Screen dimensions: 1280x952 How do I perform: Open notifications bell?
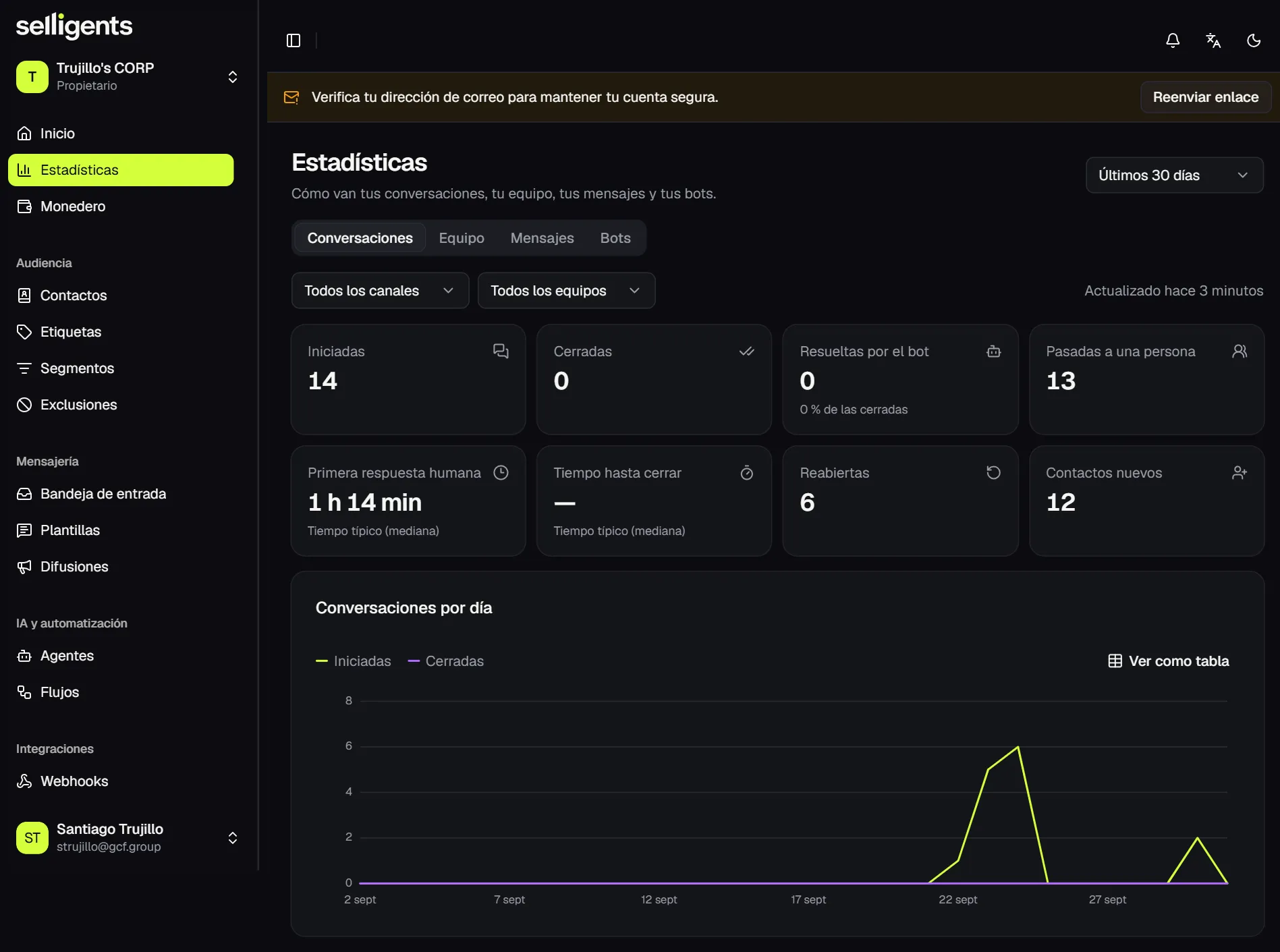click(x=1173, y=40)
